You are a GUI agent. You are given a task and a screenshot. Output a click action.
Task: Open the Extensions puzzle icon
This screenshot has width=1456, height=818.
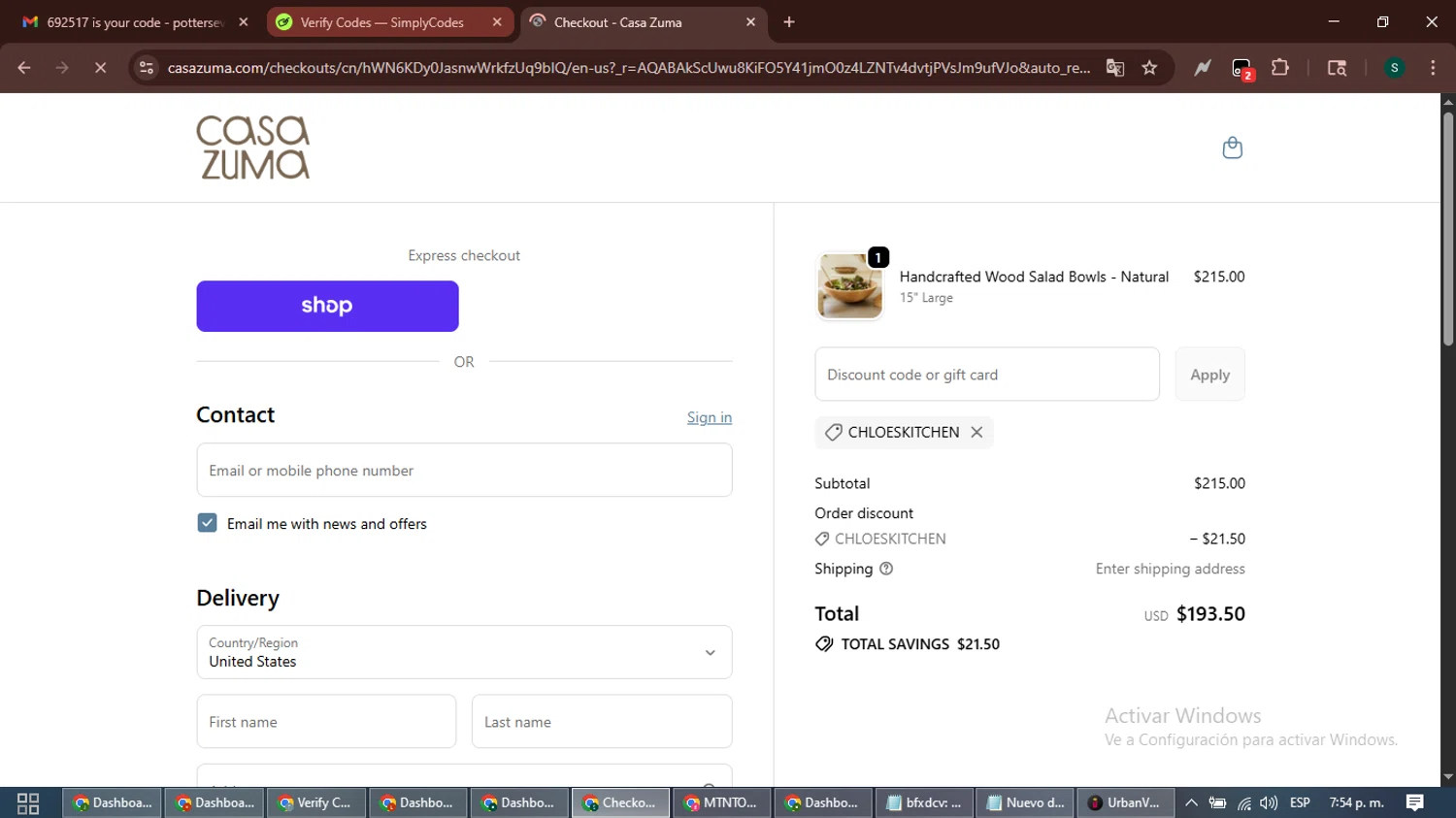pos(1280,68)
